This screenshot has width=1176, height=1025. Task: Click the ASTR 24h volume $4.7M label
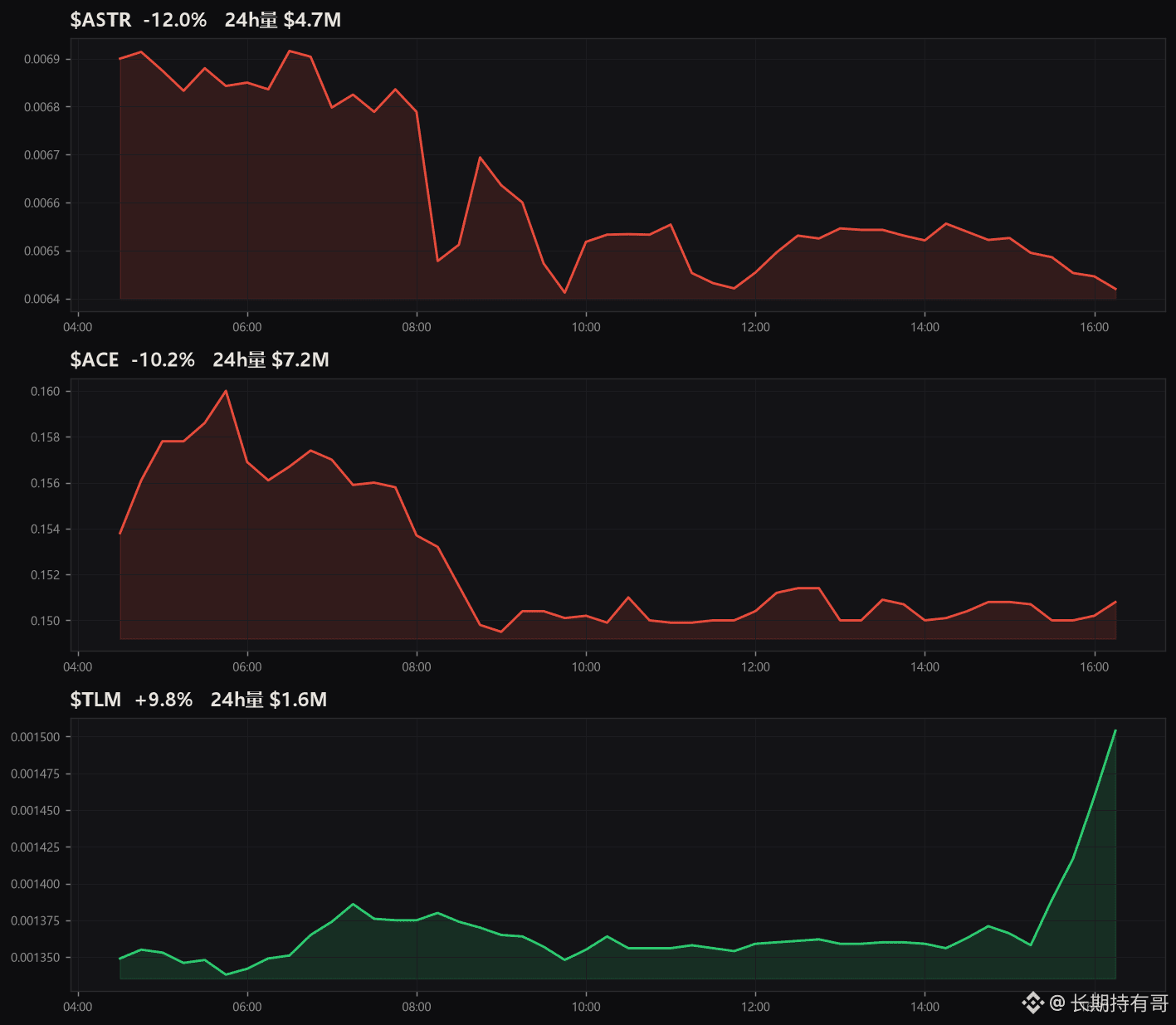coord(283,20)
